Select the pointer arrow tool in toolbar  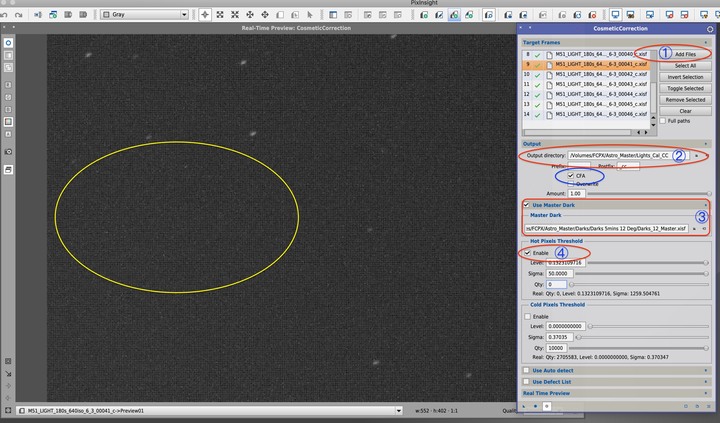(x=309, y=15)
